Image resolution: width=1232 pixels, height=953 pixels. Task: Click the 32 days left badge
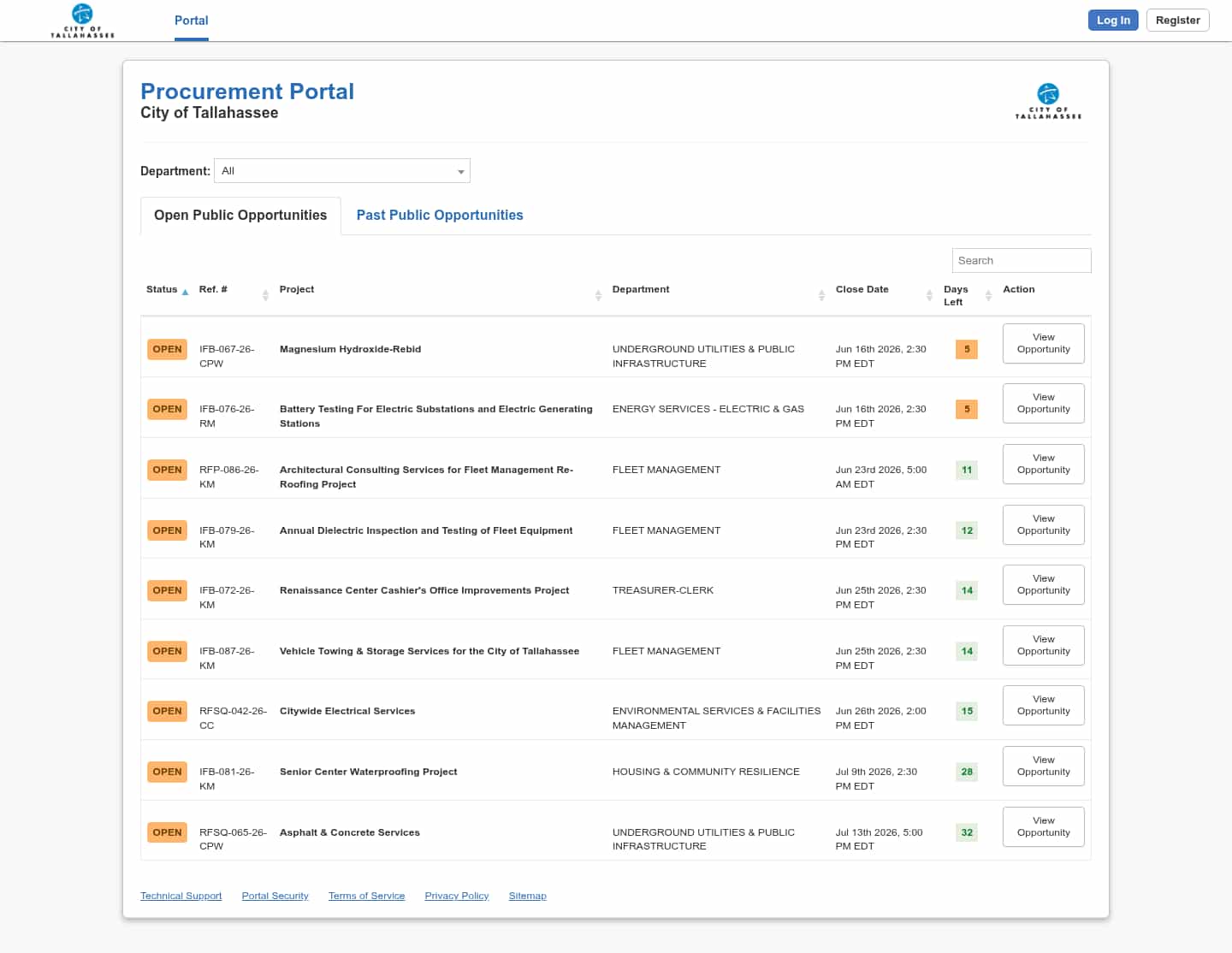coord(967,832)
